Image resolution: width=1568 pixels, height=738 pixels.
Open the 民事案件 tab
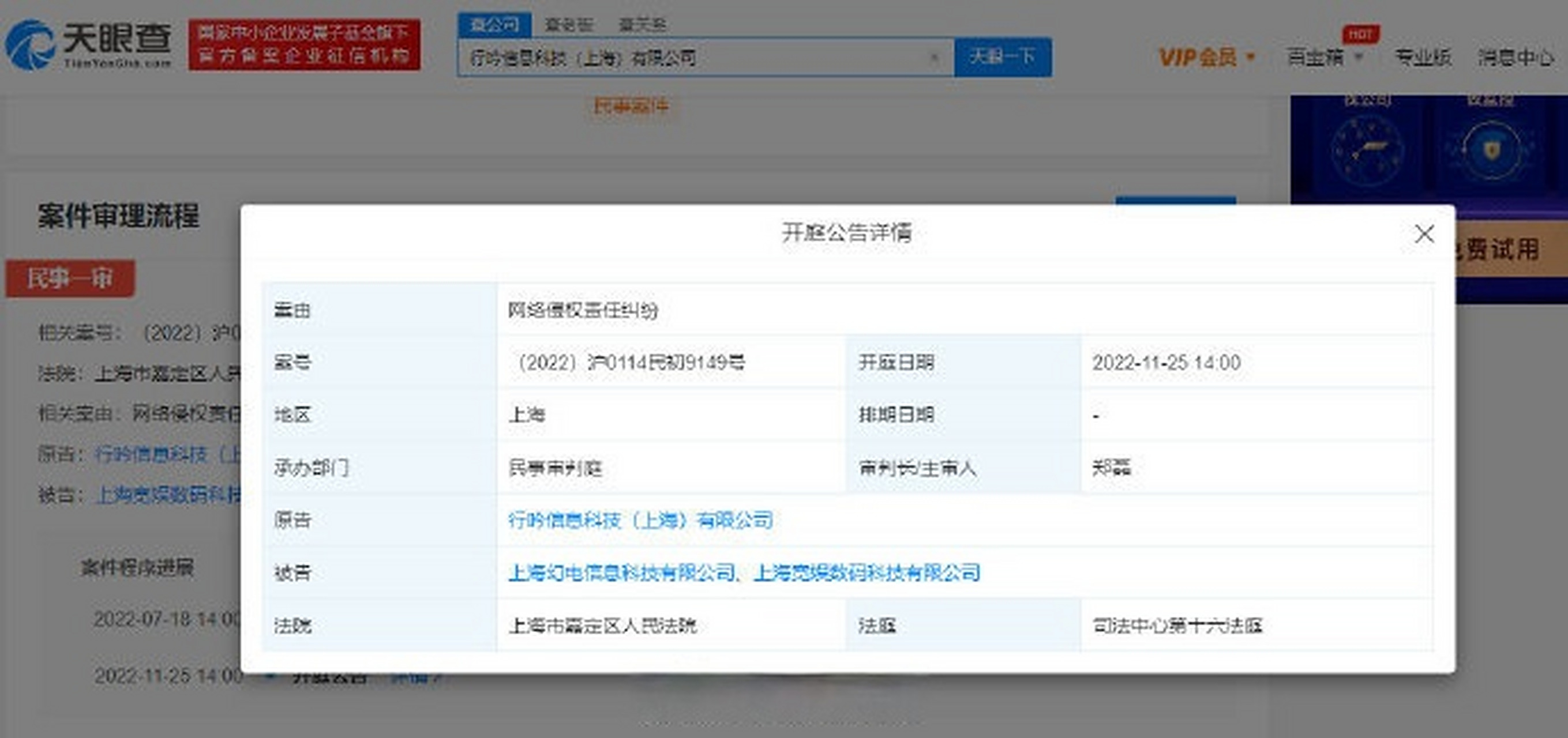click(x=631, y=106)
